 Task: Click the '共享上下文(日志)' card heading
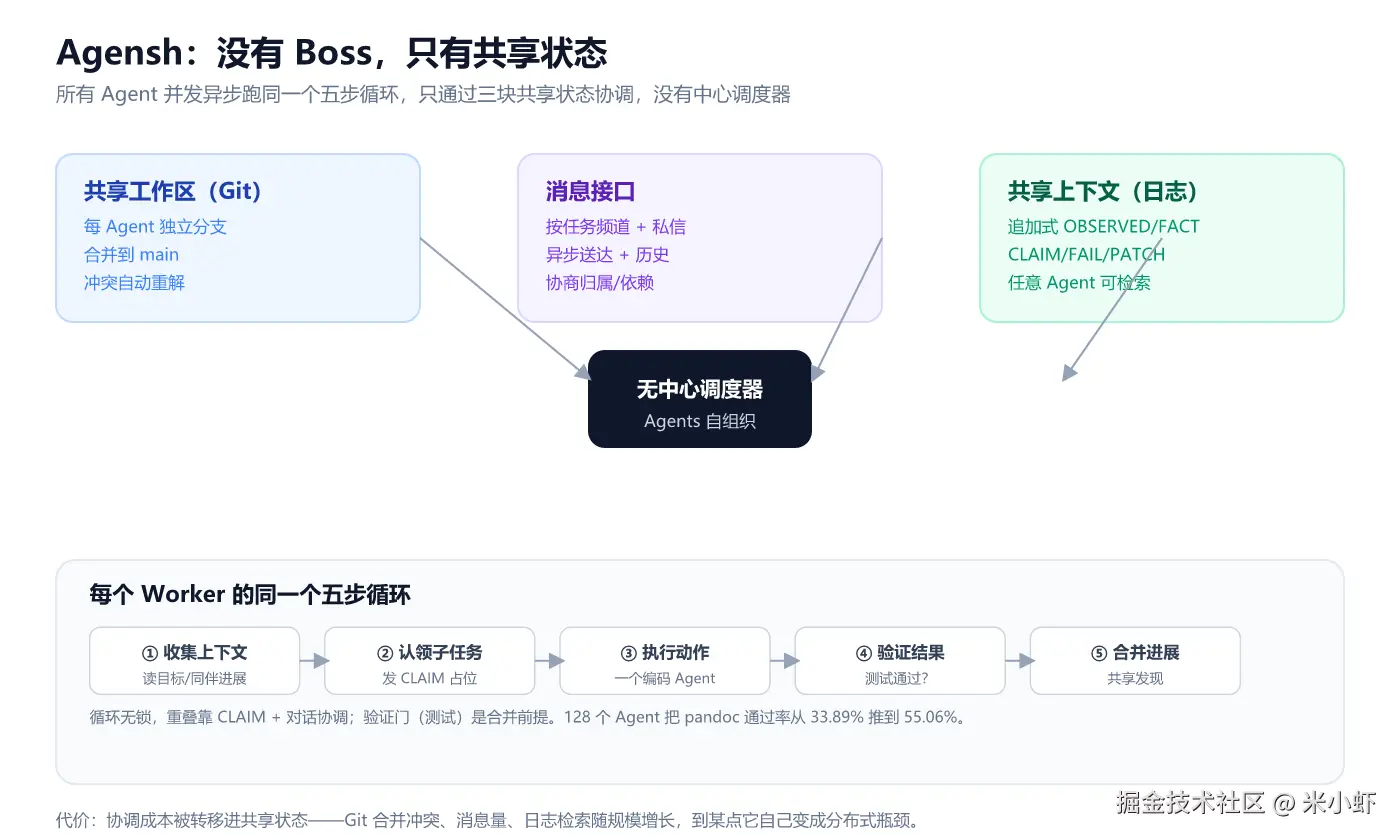[1104, 191]
